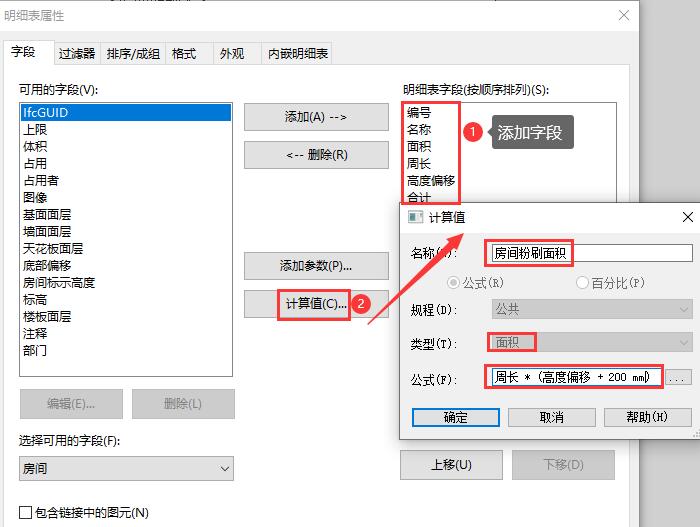Select 部门 in available fields
Screen dimensions: 700x527
[x=126, y=351]
